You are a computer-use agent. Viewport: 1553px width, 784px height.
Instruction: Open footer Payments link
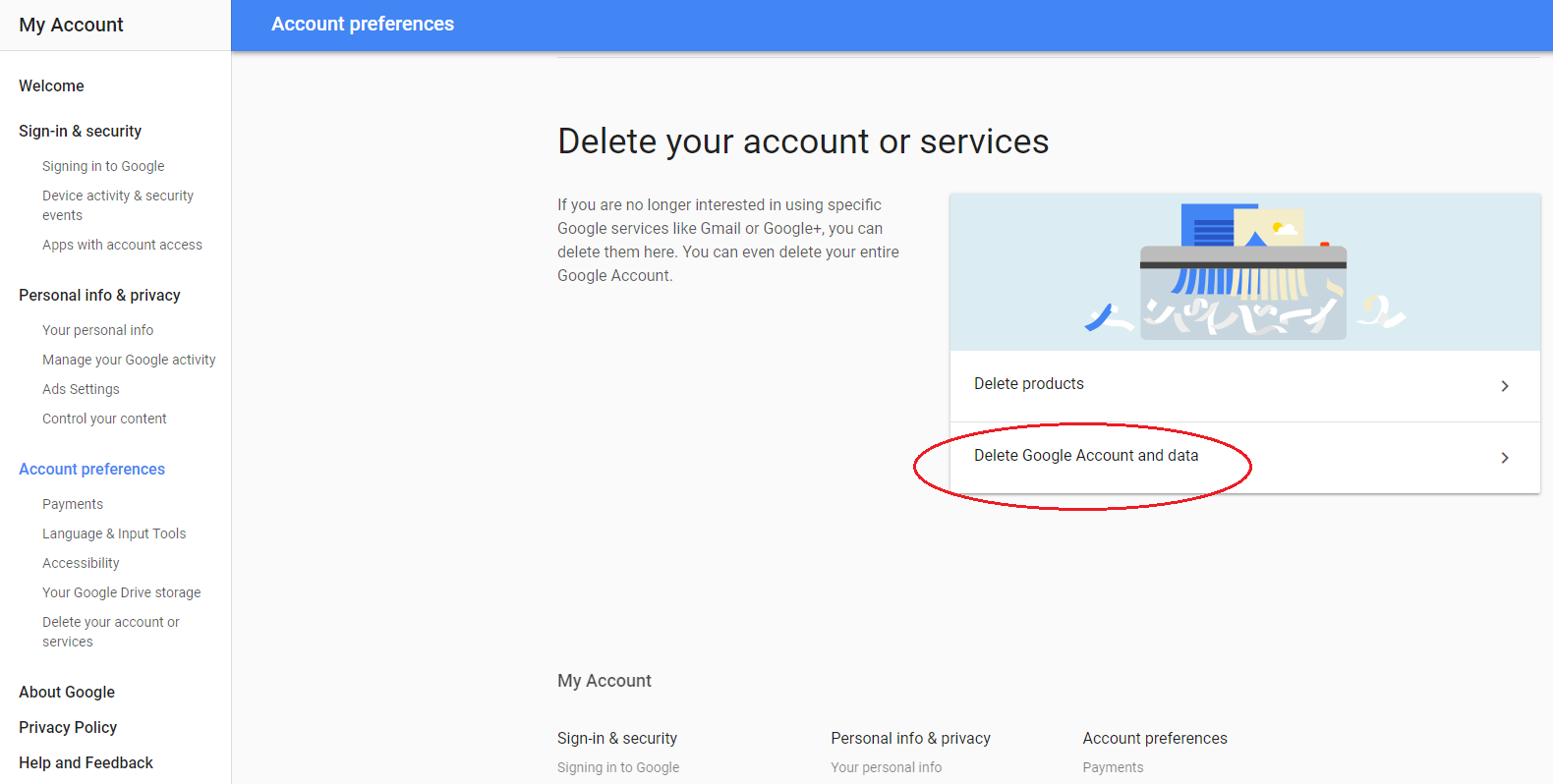(x=1113, y=767)
